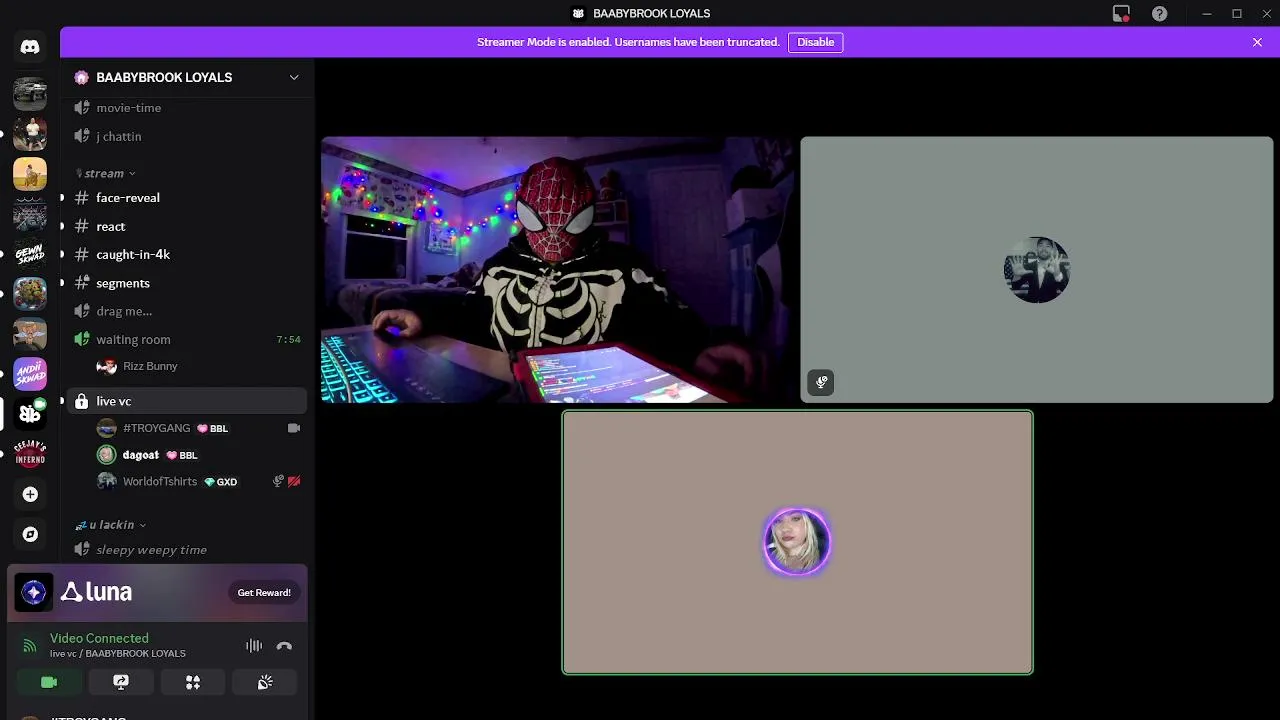Click Disable in Streamer Mode banner
The height and width of the screenshot is (720, 1280).
point(815,42)
